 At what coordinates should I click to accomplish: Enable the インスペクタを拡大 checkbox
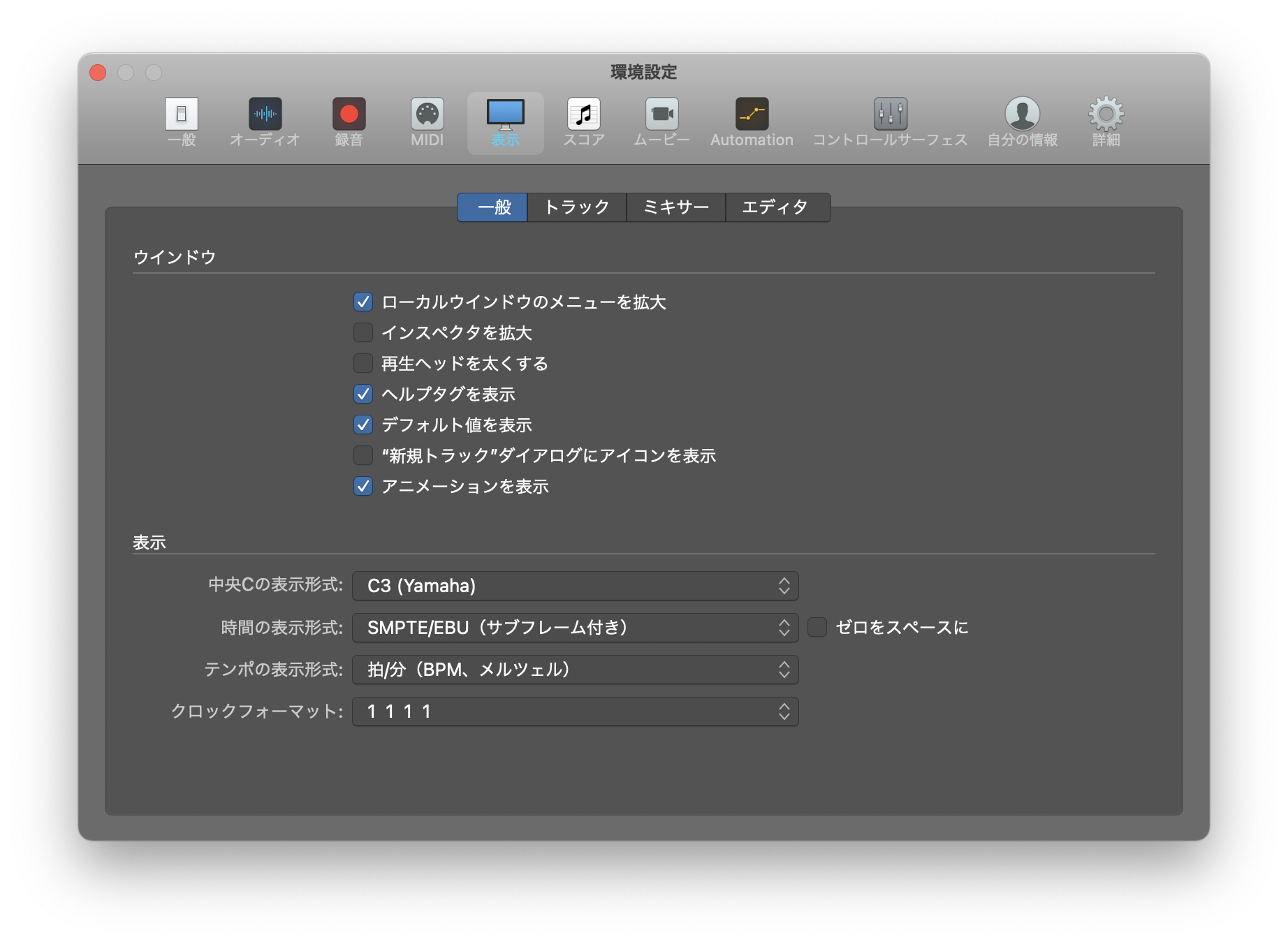point(363,333)
